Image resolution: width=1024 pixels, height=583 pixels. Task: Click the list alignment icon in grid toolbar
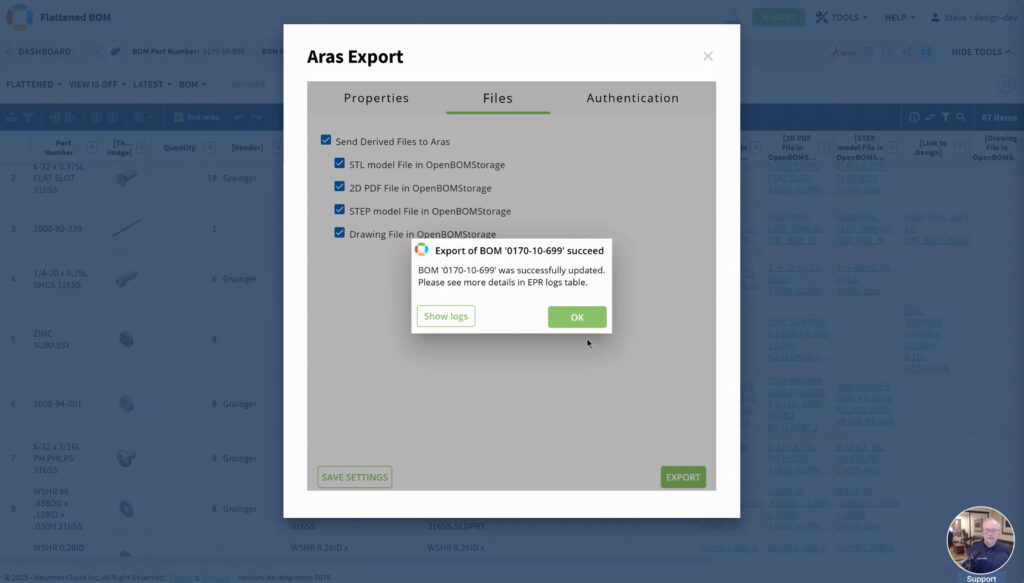pyautogui.click(x=138, y=118)
